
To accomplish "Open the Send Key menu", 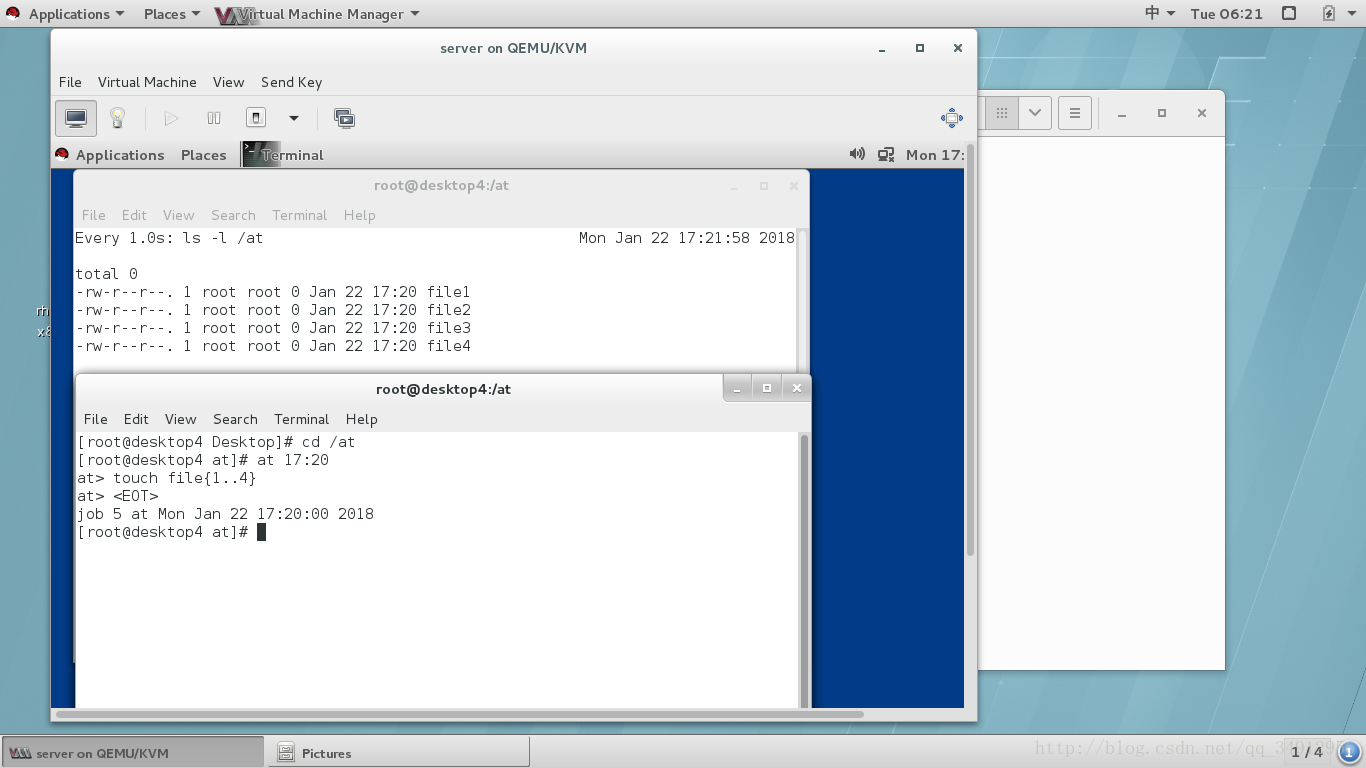I will click(291, 82).
